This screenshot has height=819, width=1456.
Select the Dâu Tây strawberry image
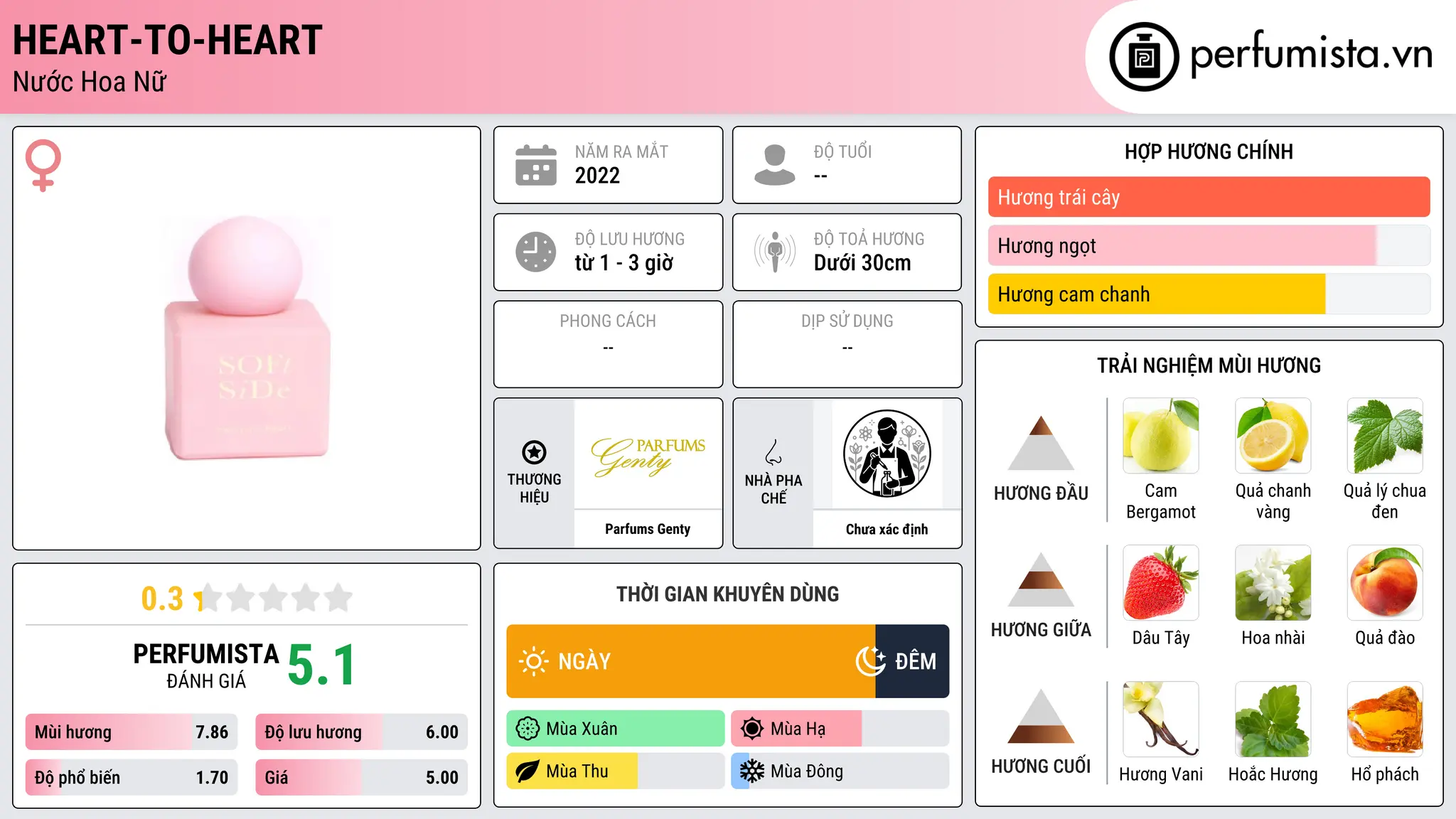(x=1161, y=583)
